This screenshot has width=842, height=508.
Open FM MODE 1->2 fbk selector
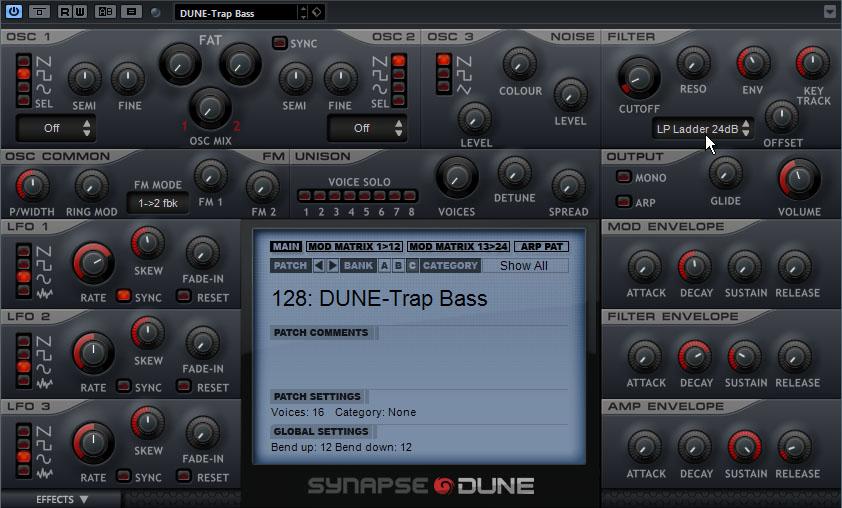pos(158,203)
